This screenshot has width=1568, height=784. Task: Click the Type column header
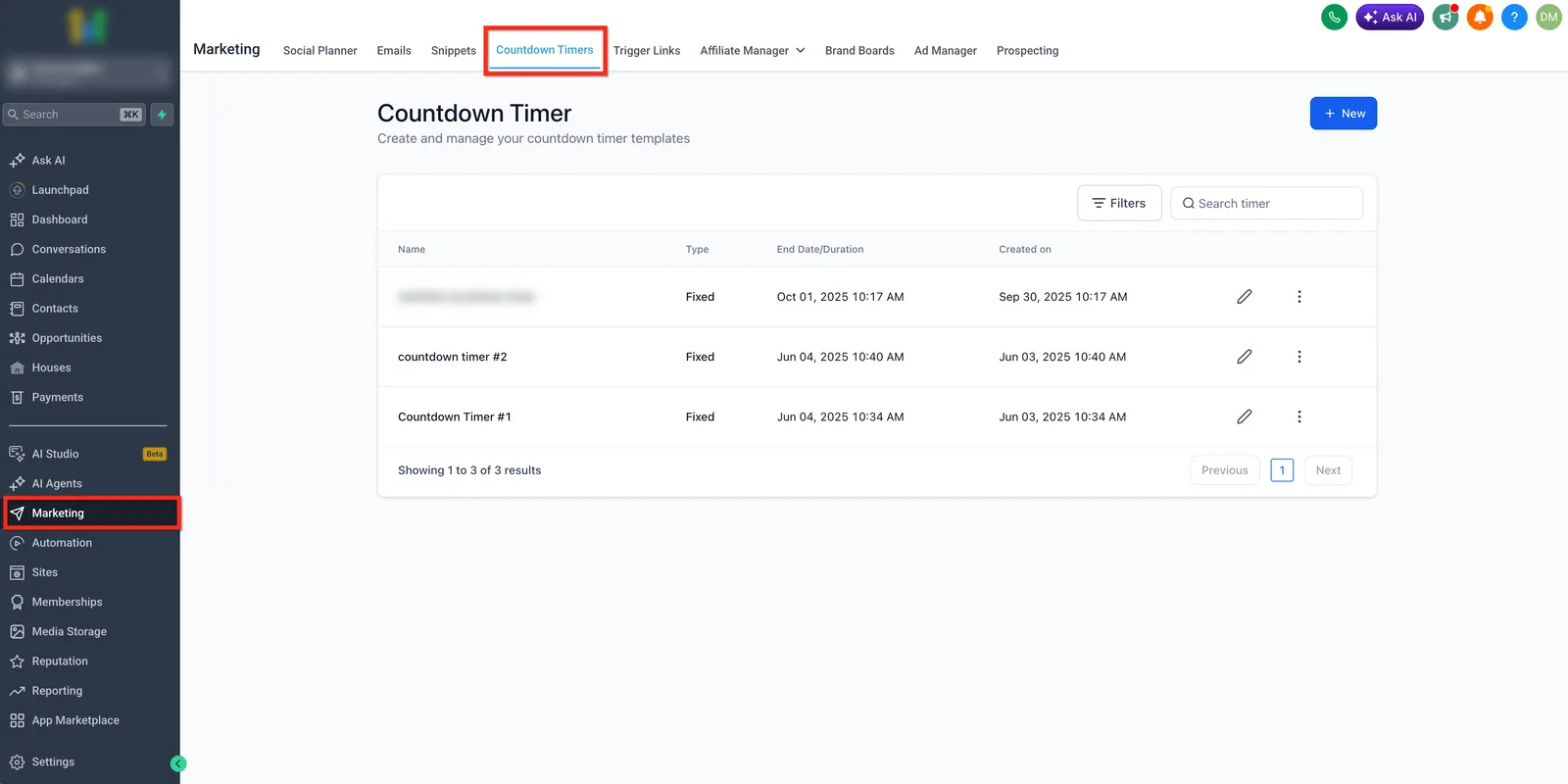[x=697, y=249]
